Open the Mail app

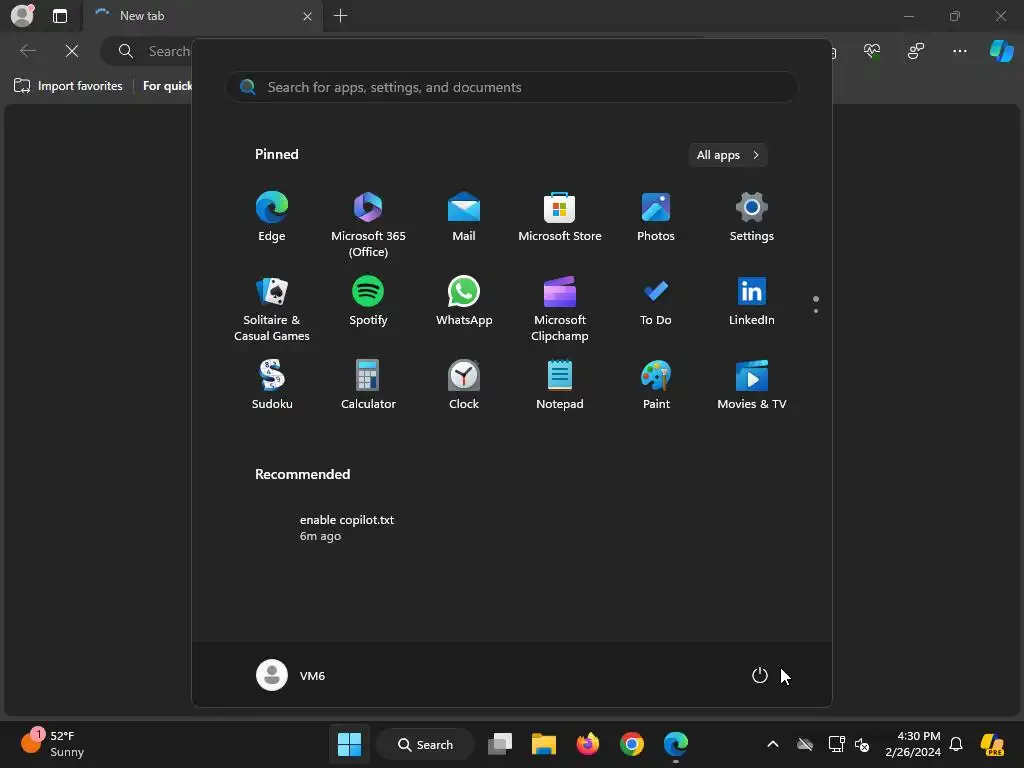coord(464,217)
